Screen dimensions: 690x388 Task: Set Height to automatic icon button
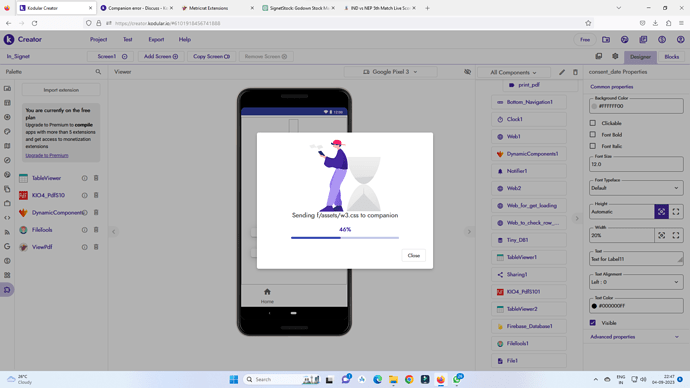[661, 212]
